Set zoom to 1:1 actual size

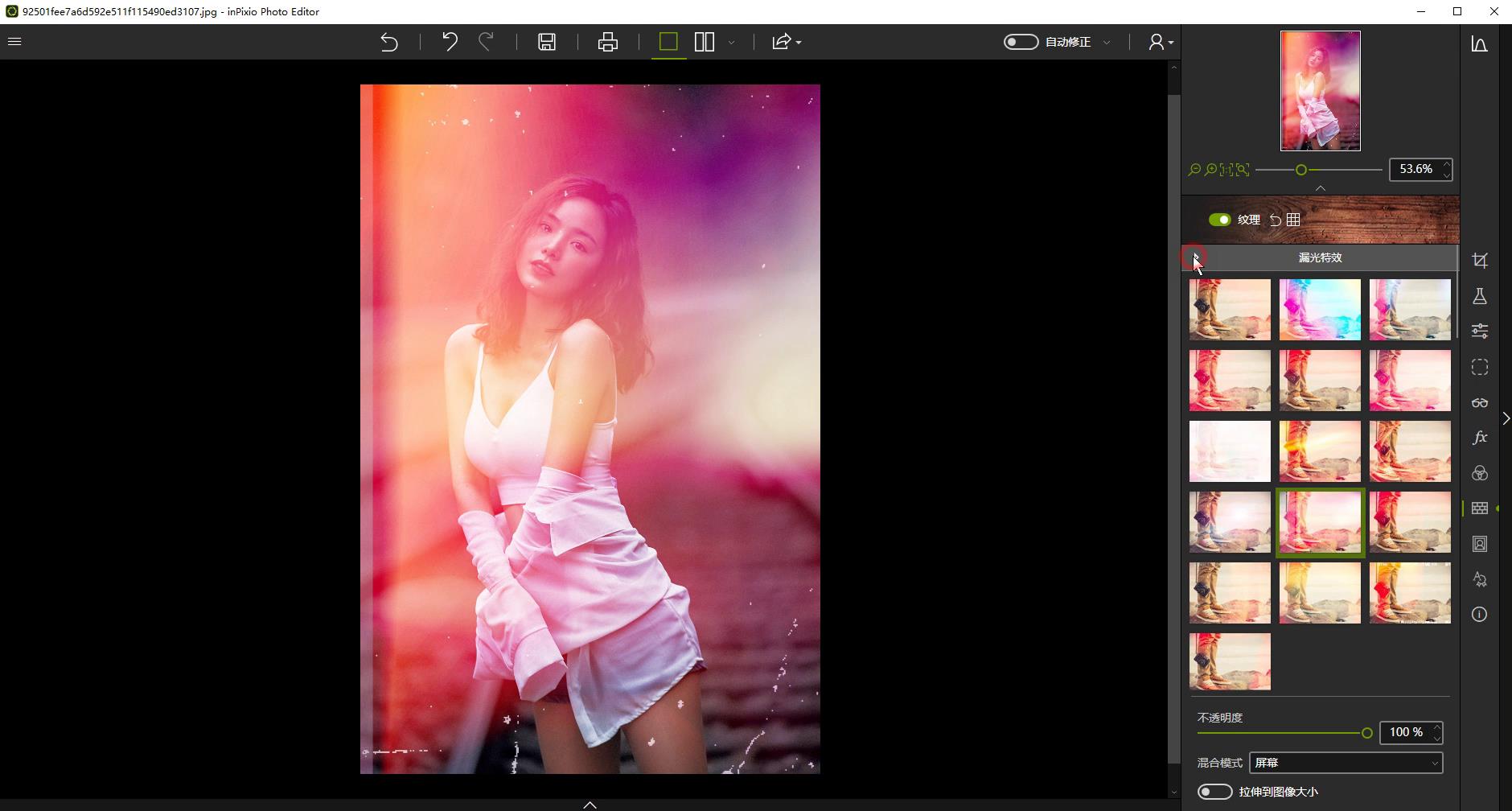[1226, 170]
